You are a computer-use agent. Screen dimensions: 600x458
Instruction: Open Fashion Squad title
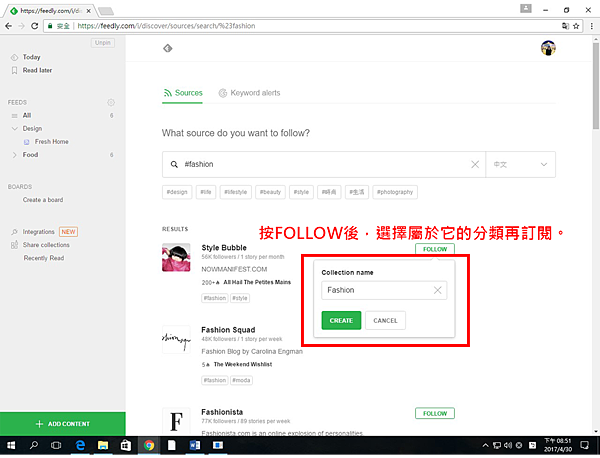pos(228,330)
